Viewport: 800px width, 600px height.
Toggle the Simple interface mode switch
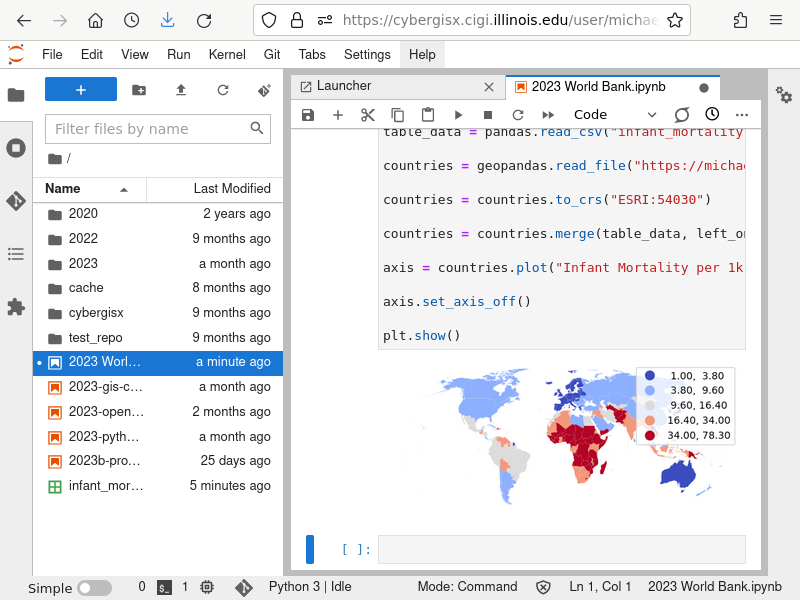[94, 588]
